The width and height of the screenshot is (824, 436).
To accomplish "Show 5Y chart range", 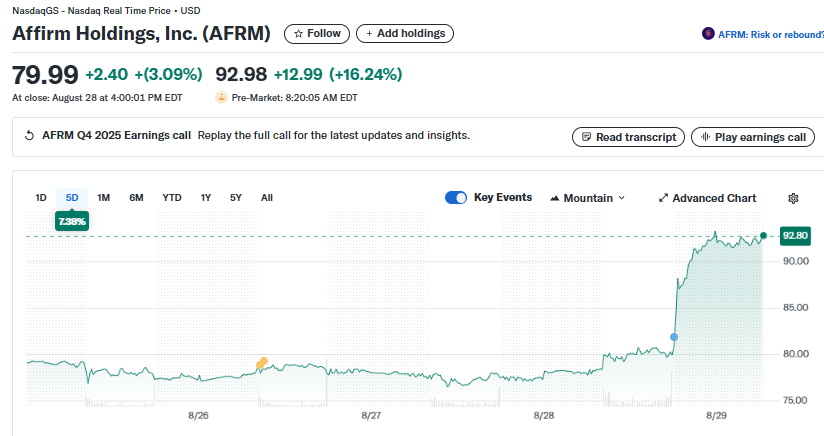I will (235, 198).
